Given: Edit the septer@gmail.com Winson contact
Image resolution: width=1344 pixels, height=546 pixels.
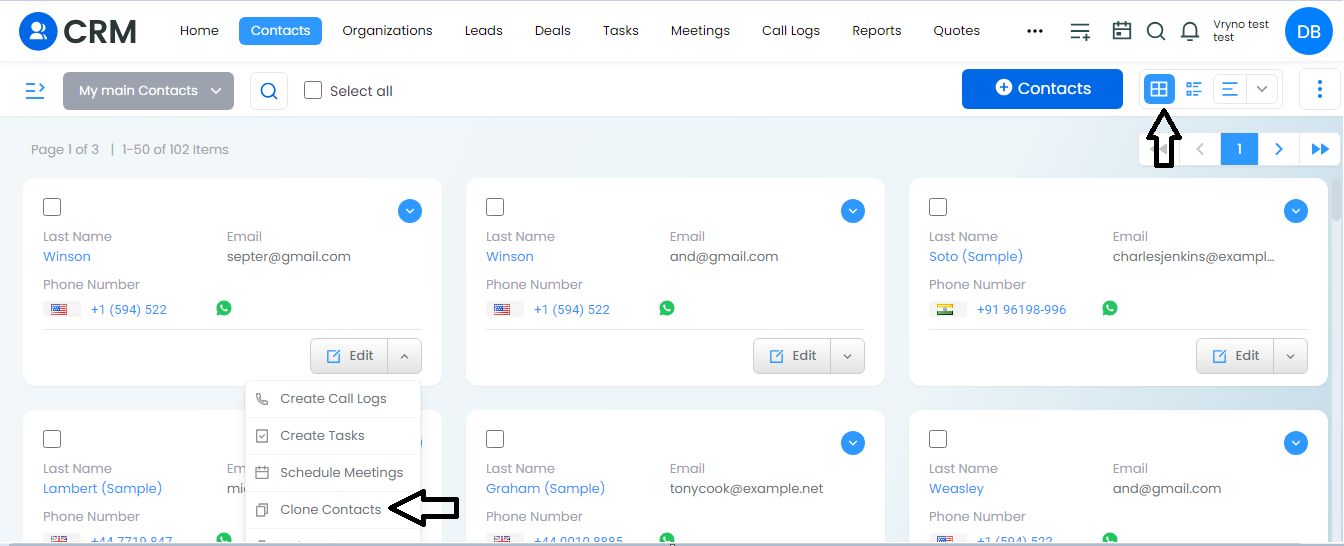Looking at the screenshot, I should (x=349, y=356).
